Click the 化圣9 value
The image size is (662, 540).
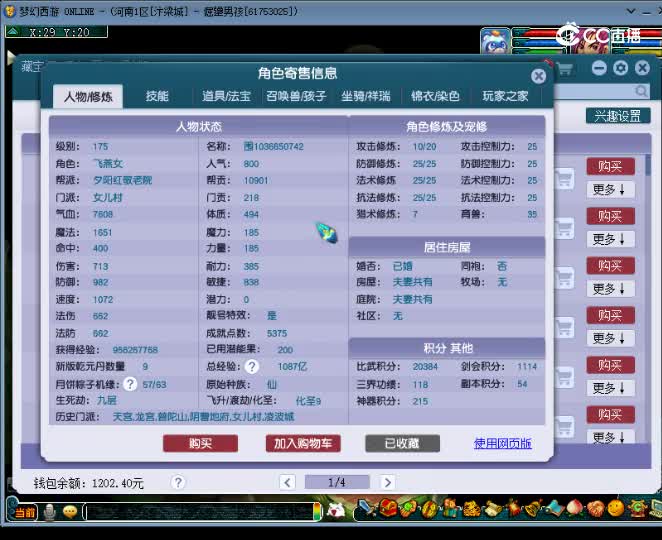[308, 401]
